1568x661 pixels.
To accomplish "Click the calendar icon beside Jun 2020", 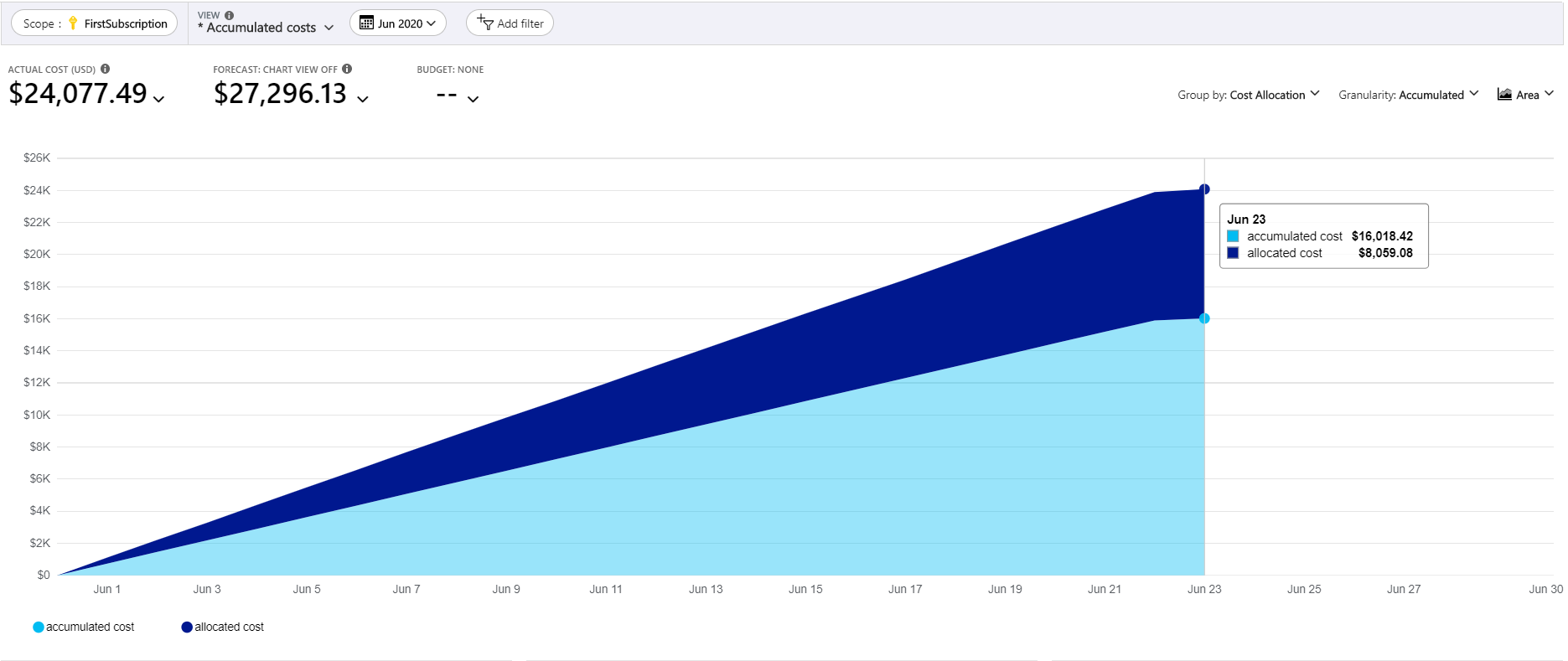I will pos(366,23).
